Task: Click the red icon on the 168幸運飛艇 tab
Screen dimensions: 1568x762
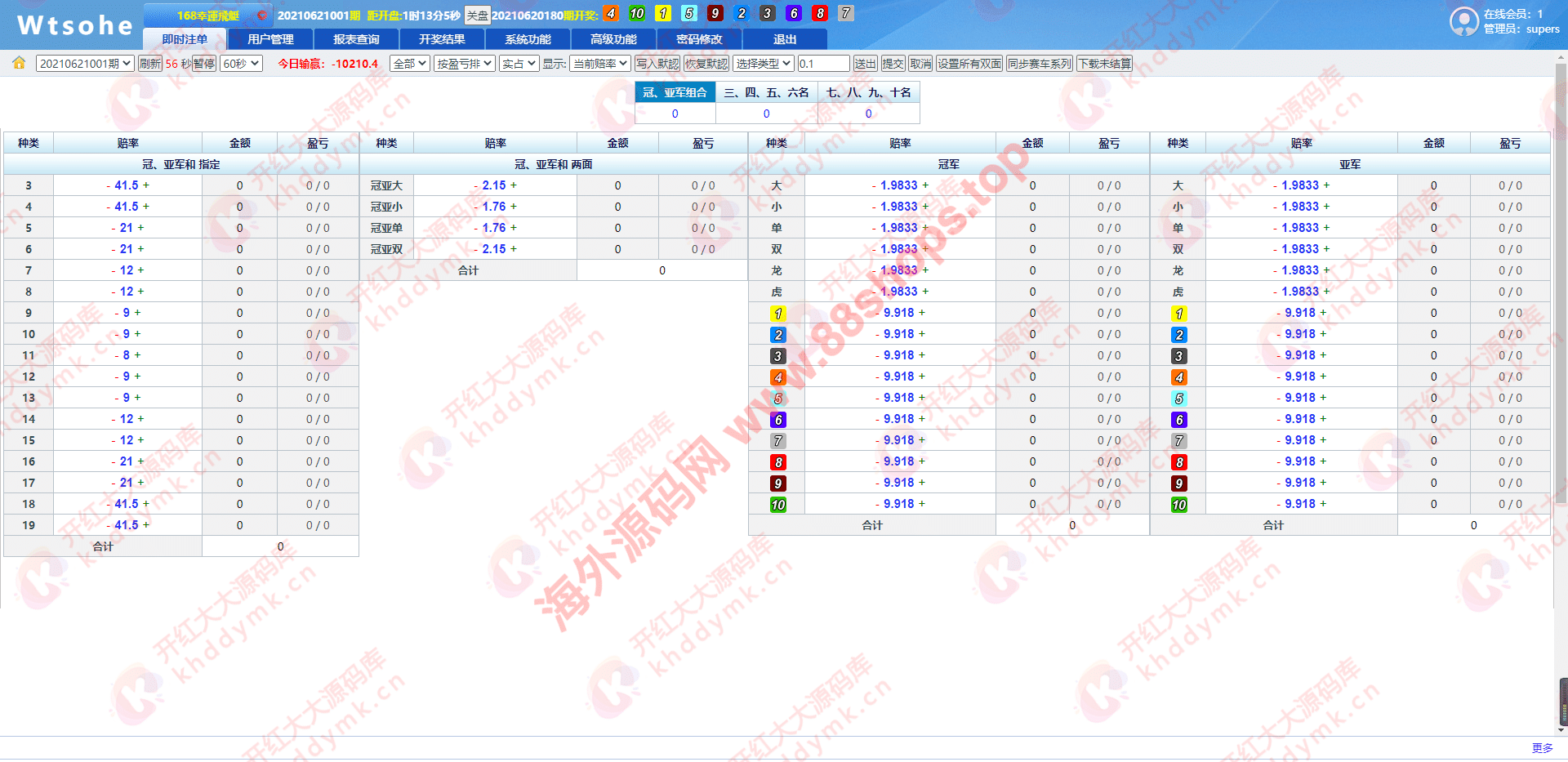Action: (262, 16)
